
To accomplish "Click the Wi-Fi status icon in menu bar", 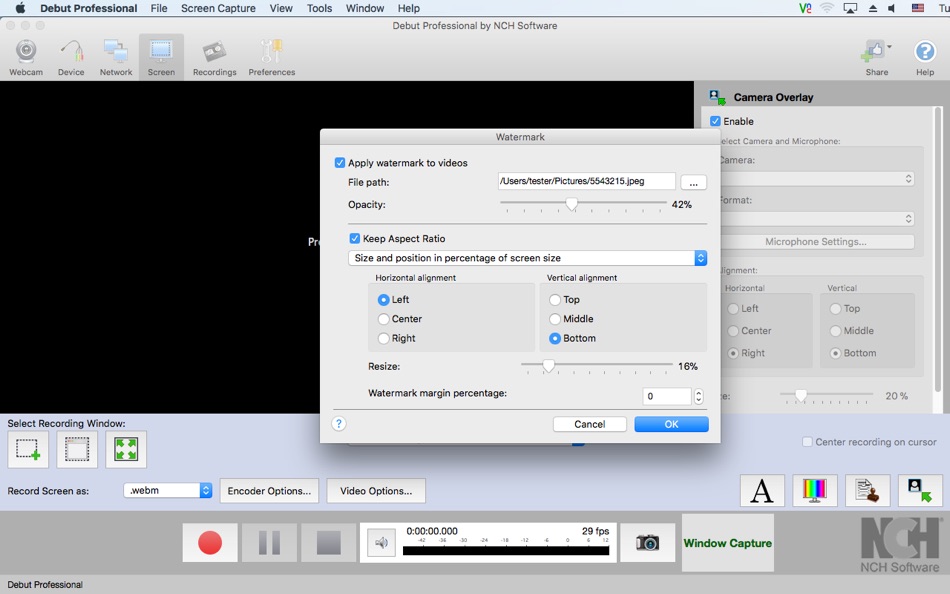I will 826,8.
